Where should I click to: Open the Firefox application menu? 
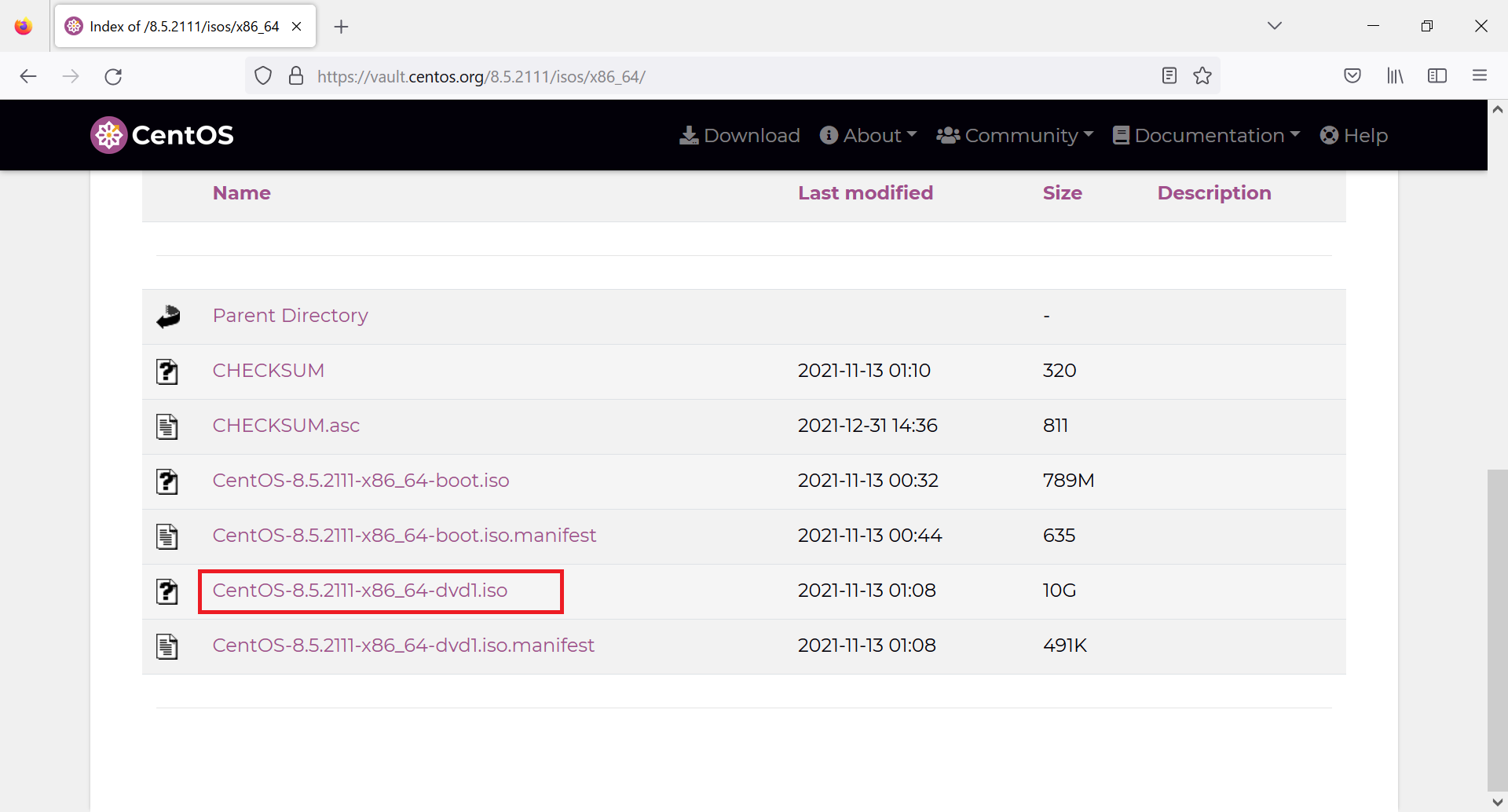pos(1480,75)
